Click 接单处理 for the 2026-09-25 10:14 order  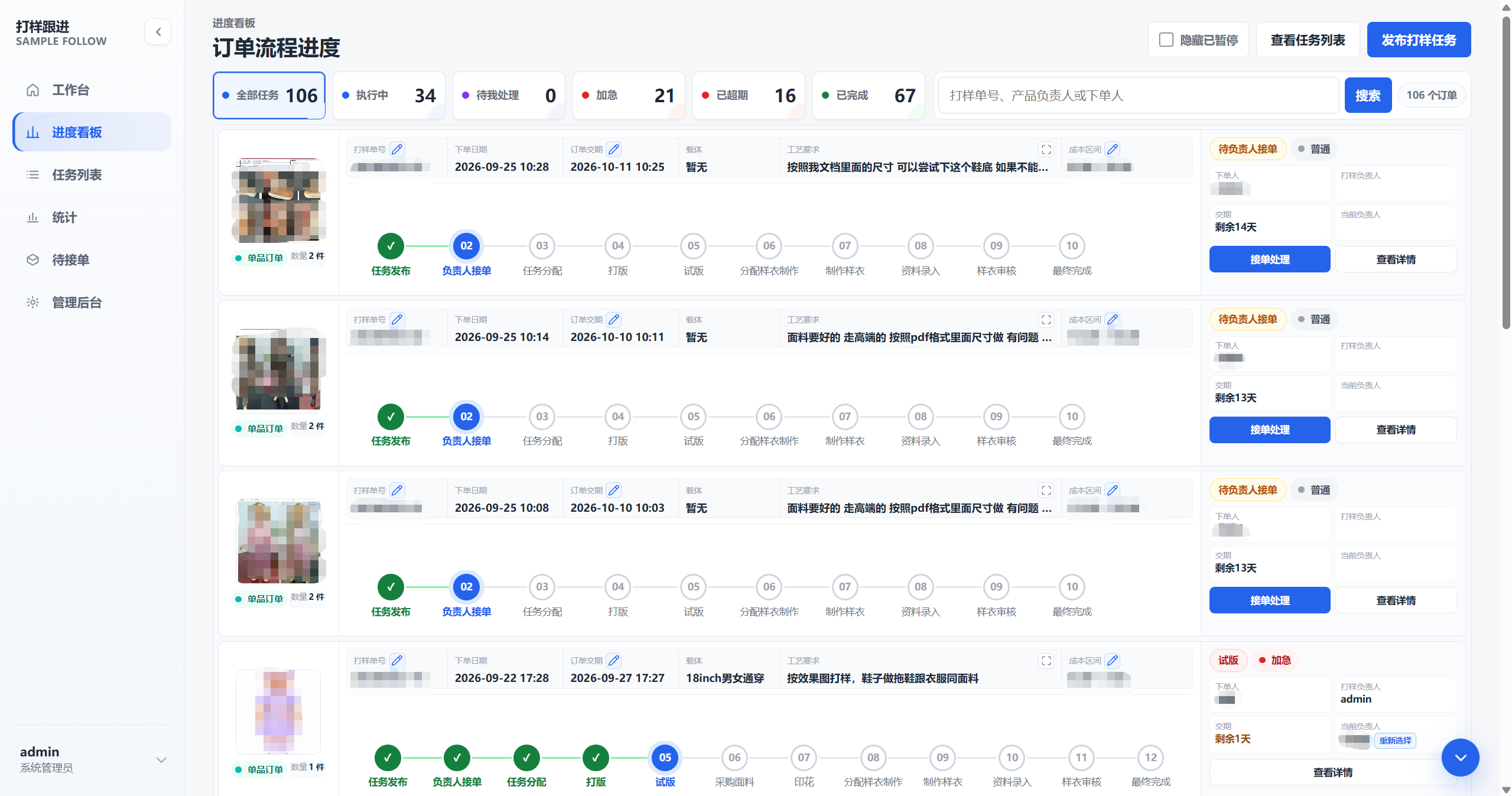tap(1270, 430)
